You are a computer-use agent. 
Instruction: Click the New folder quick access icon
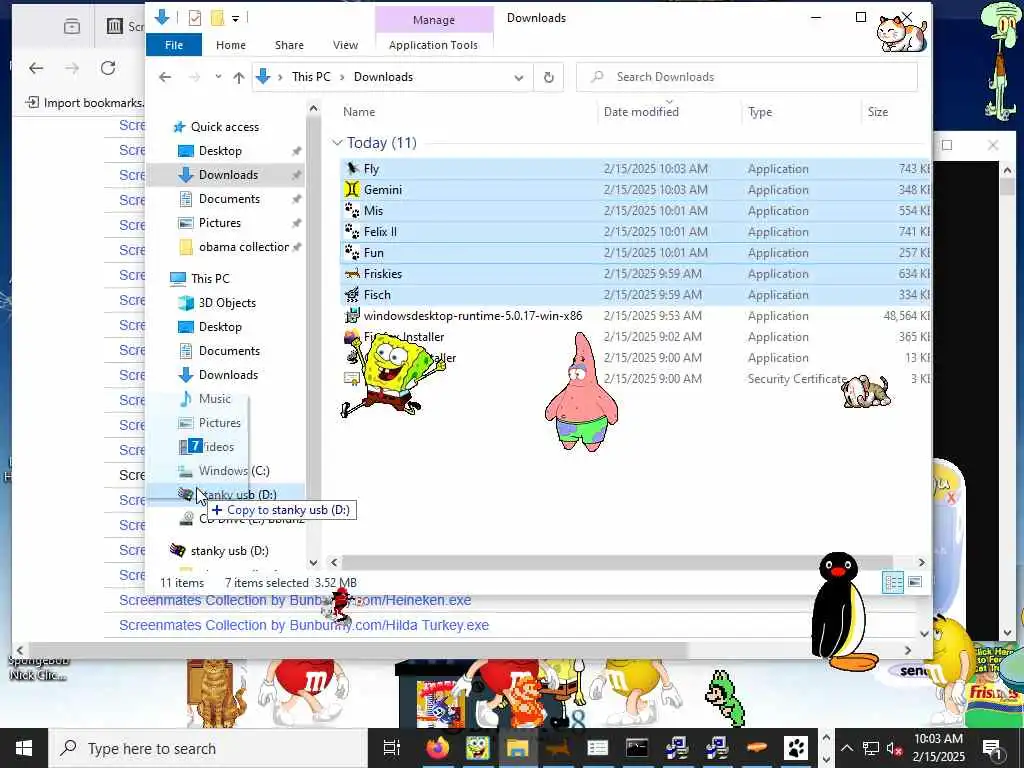[x=217, y=18]
